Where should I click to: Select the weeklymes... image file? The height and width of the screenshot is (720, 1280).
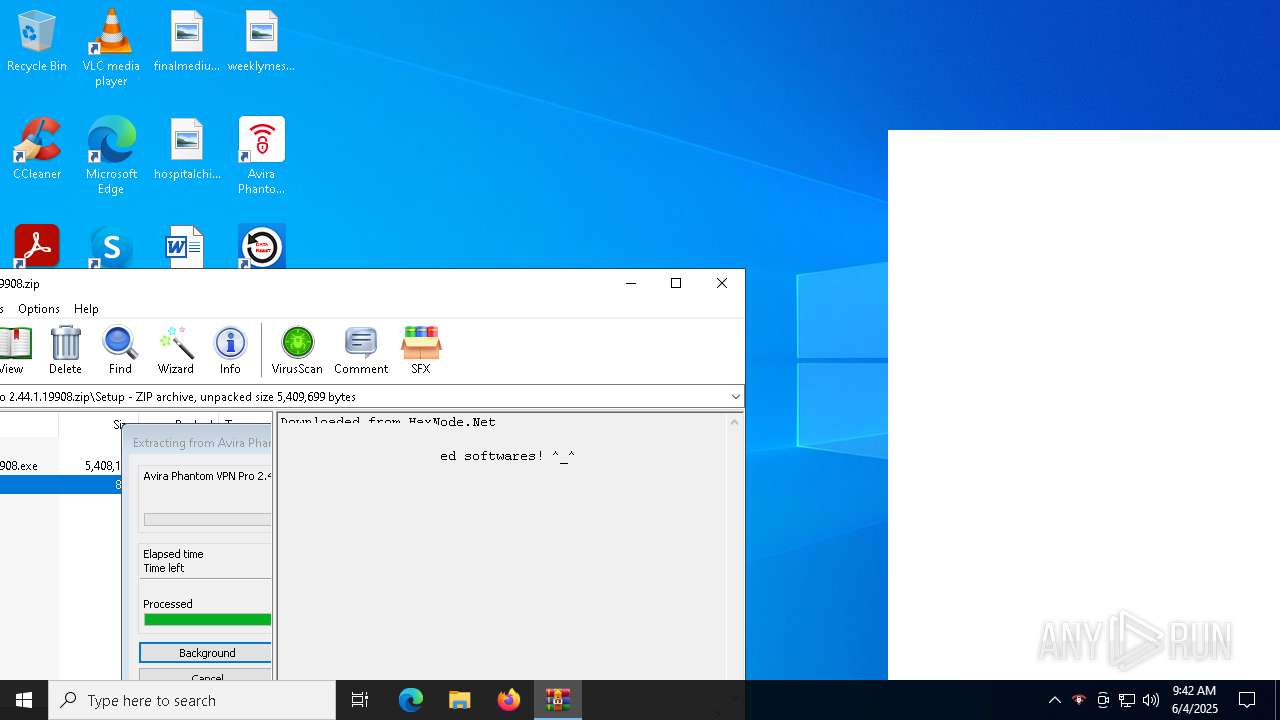pos(261,42)
